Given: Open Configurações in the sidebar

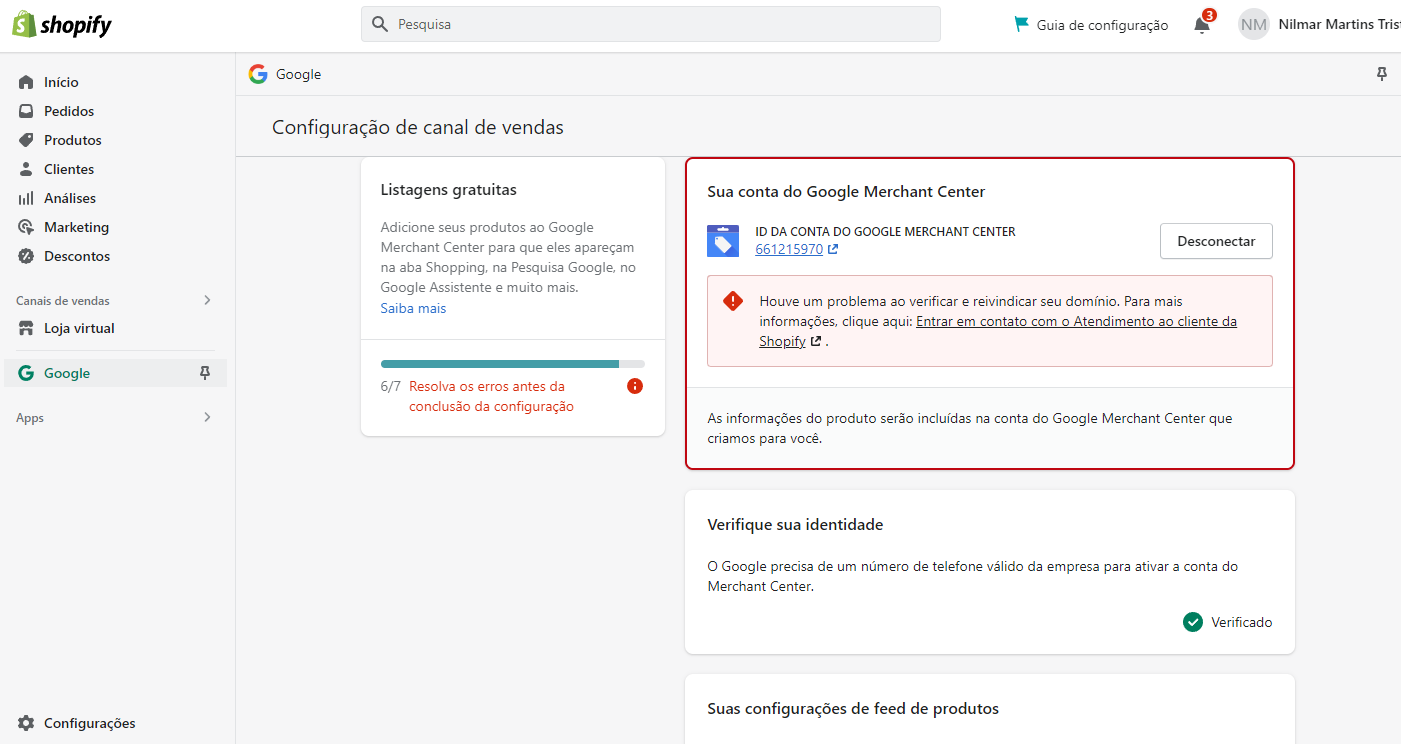Looking at the screenshot, I should pos(90,723).
